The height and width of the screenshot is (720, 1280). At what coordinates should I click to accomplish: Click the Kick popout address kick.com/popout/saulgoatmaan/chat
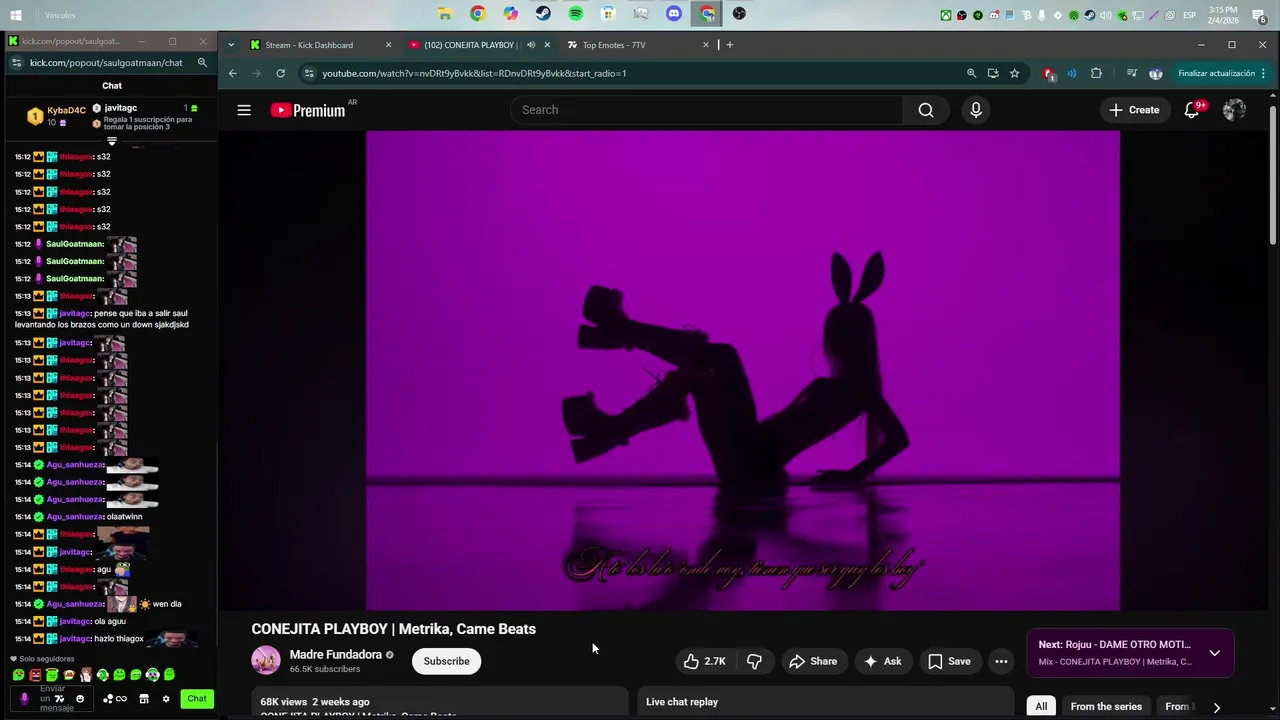(x=106, y=62)
